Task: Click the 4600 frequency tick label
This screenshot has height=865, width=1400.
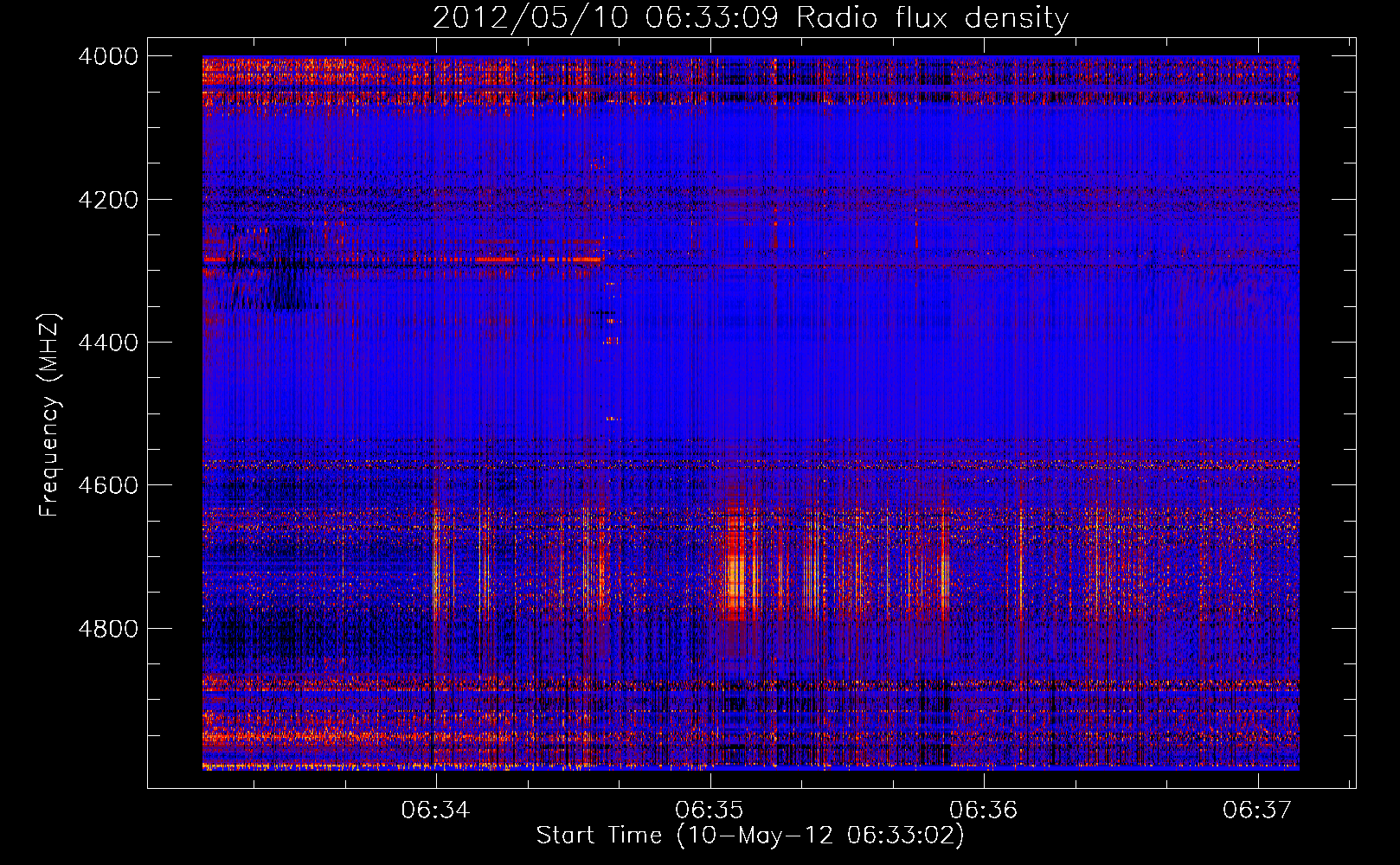Action: click(108, 485)
